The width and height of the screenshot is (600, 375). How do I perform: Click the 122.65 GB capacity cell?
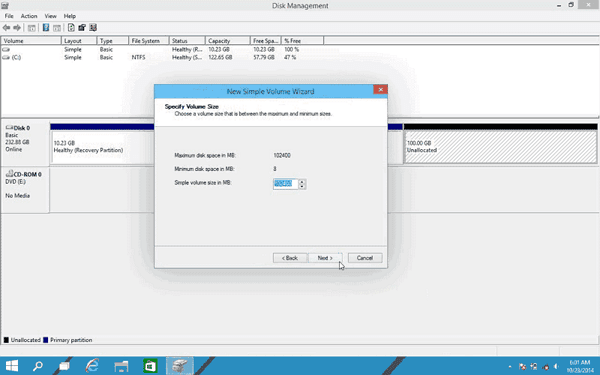(220, 57)
